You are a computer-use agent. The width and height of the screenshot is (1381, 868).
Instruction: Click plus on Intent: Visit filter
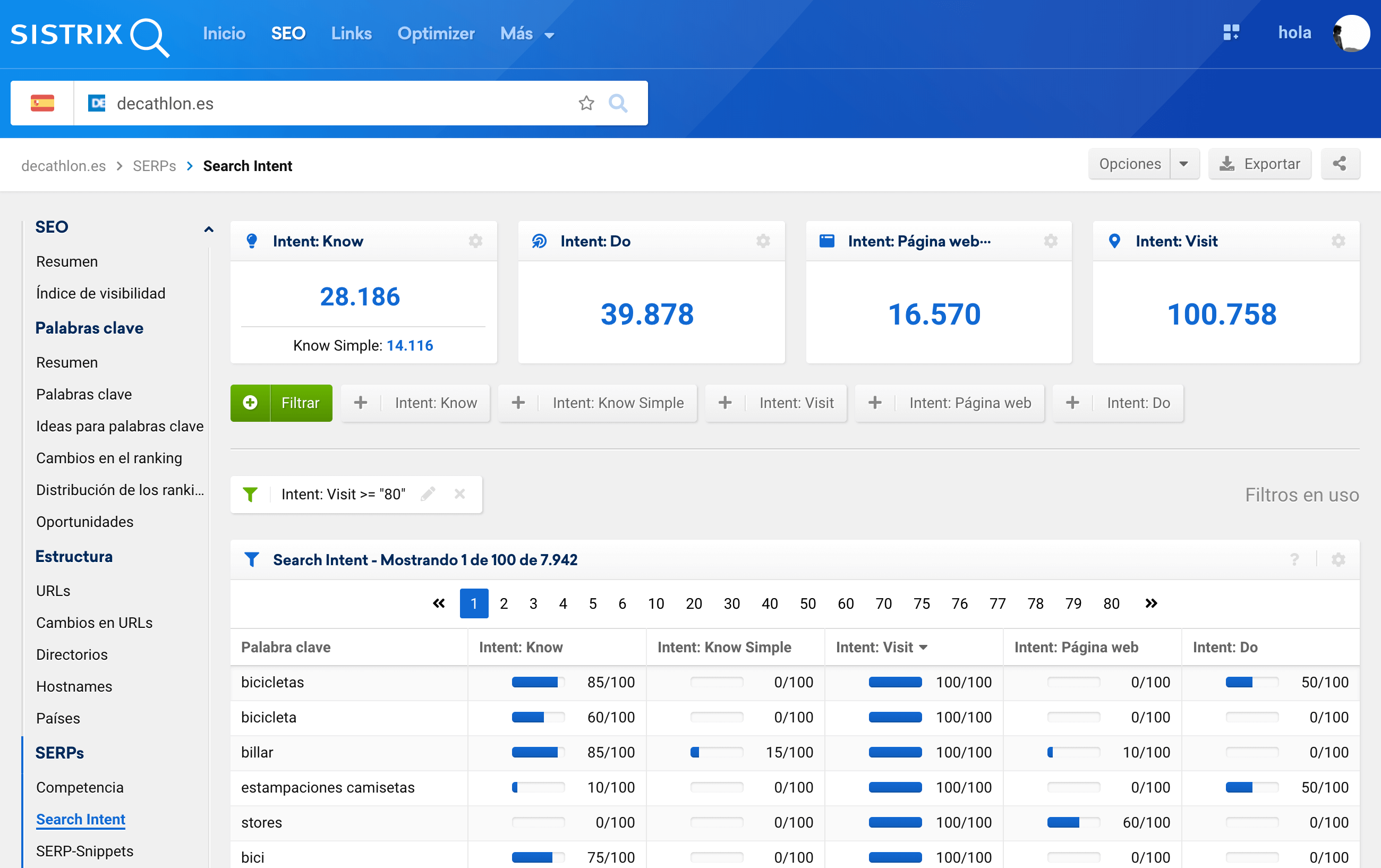point(724,403)
